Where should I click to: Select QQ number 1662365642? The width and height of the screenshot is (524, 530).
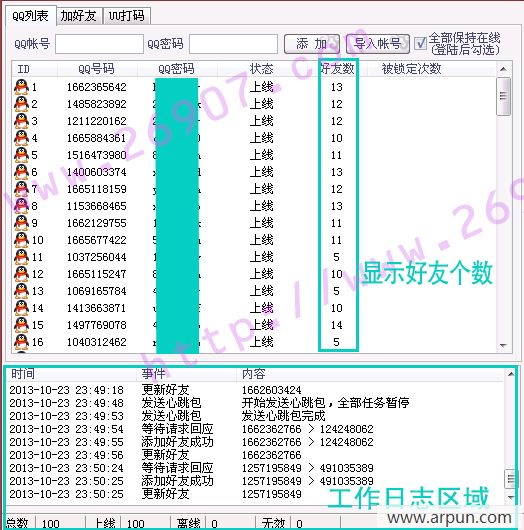tap(97, 87)
